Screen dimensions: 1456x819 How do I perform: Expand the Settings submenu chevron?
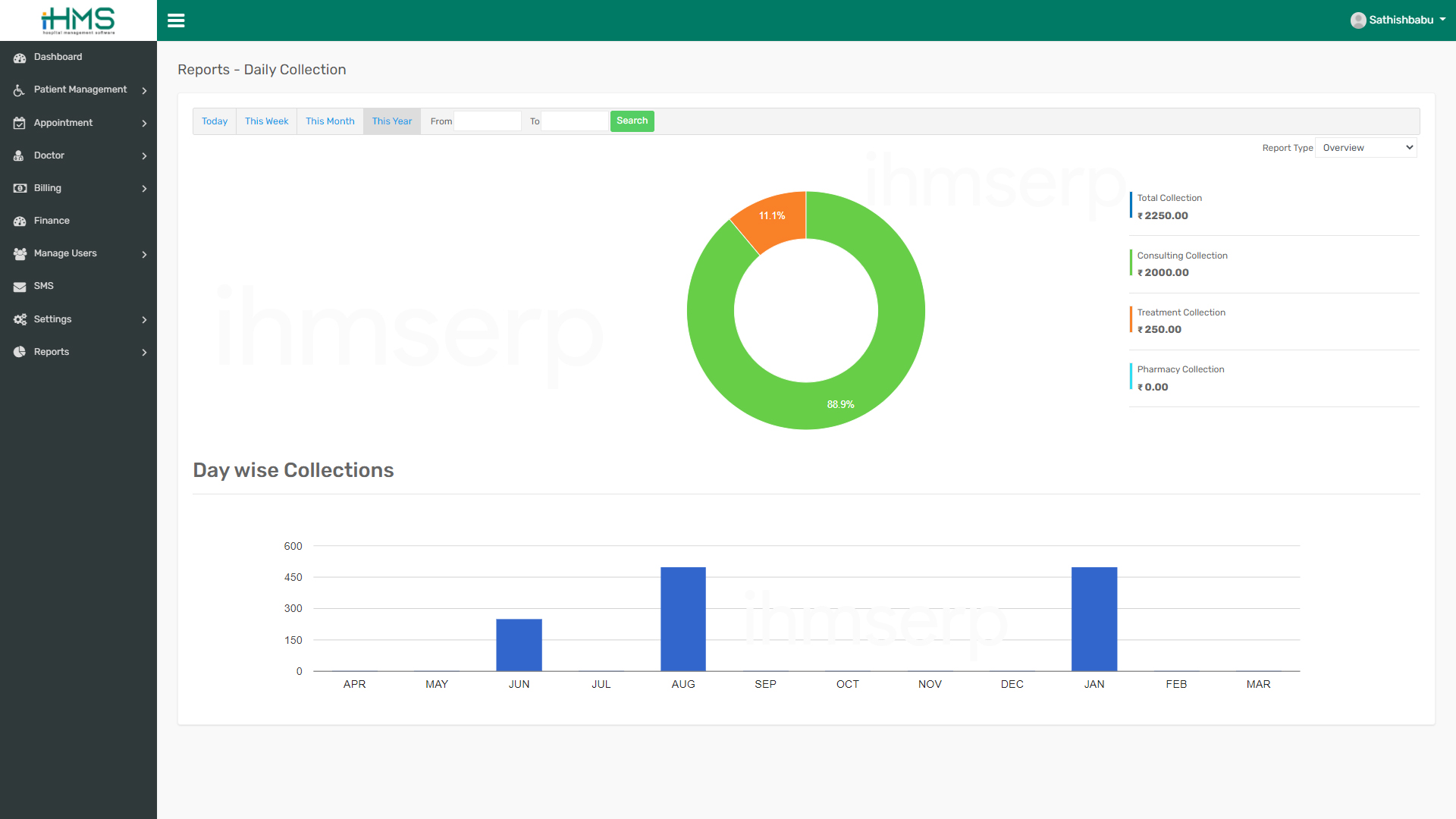pos(144,319)
